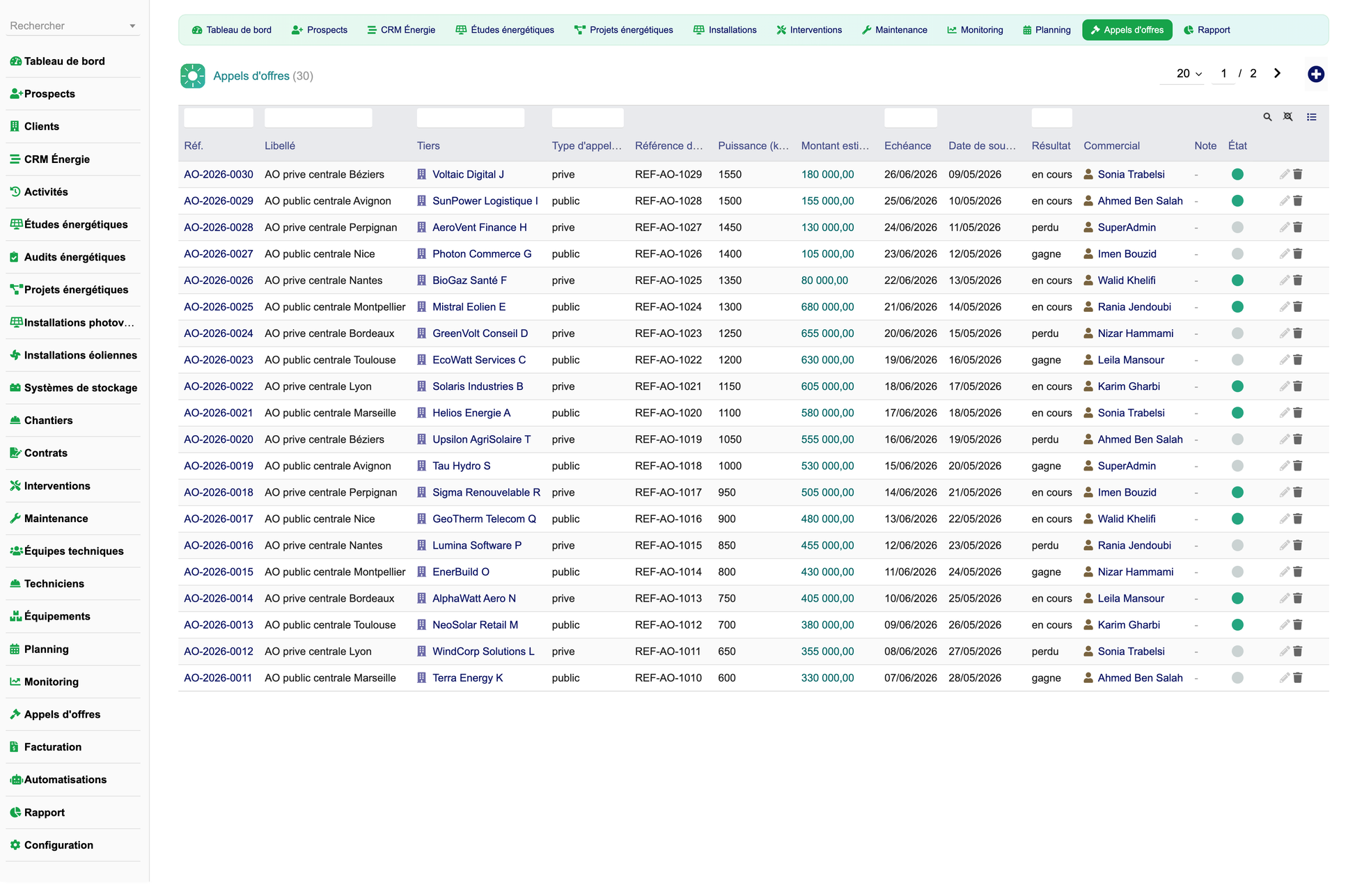Open reference link AO-2026-0029
Screen dimensions: 1355x896
point(218,201)
